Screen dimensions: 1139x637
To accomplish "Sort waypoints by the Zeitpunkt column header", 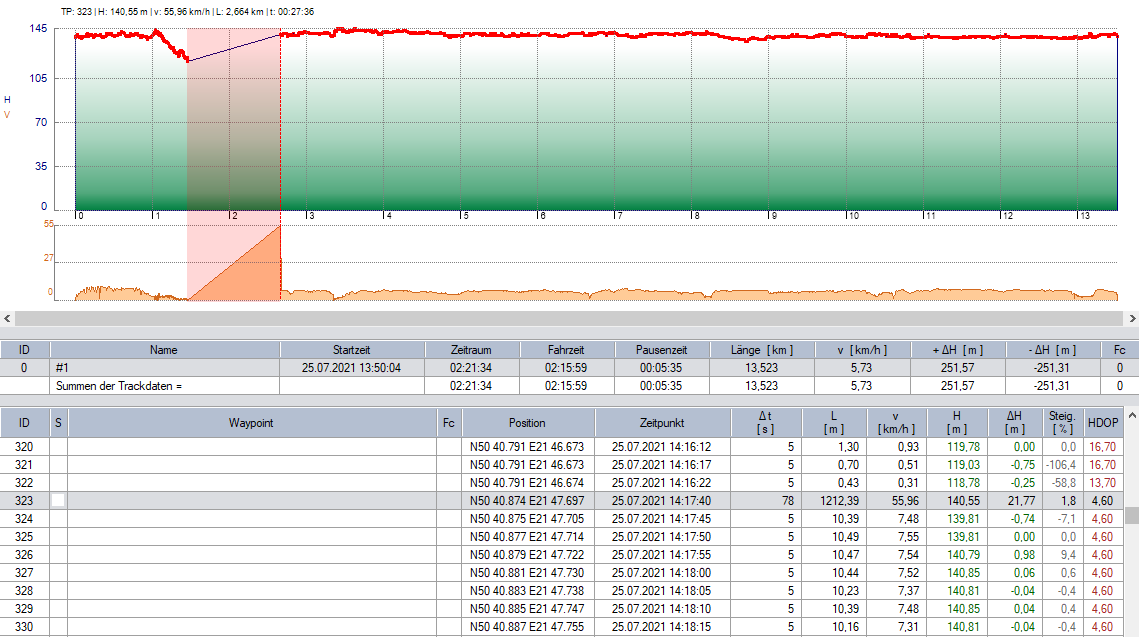I will tap(665, 423).
